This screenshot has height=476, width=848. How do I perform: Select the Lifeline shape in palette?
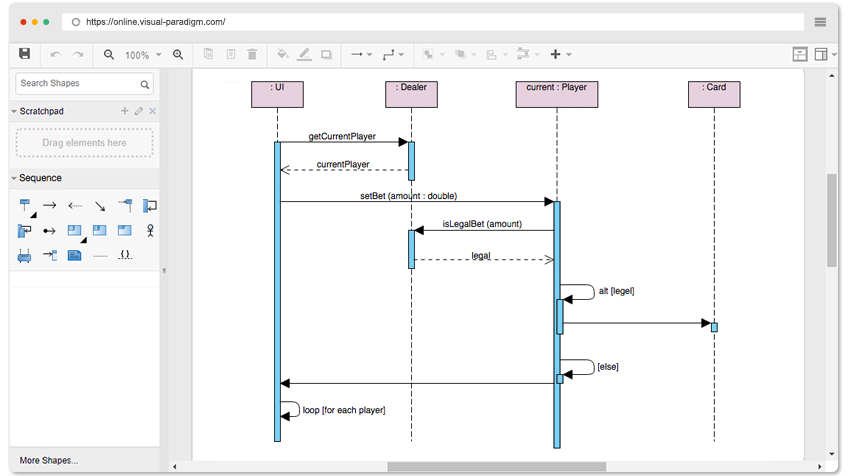point(26,207)
